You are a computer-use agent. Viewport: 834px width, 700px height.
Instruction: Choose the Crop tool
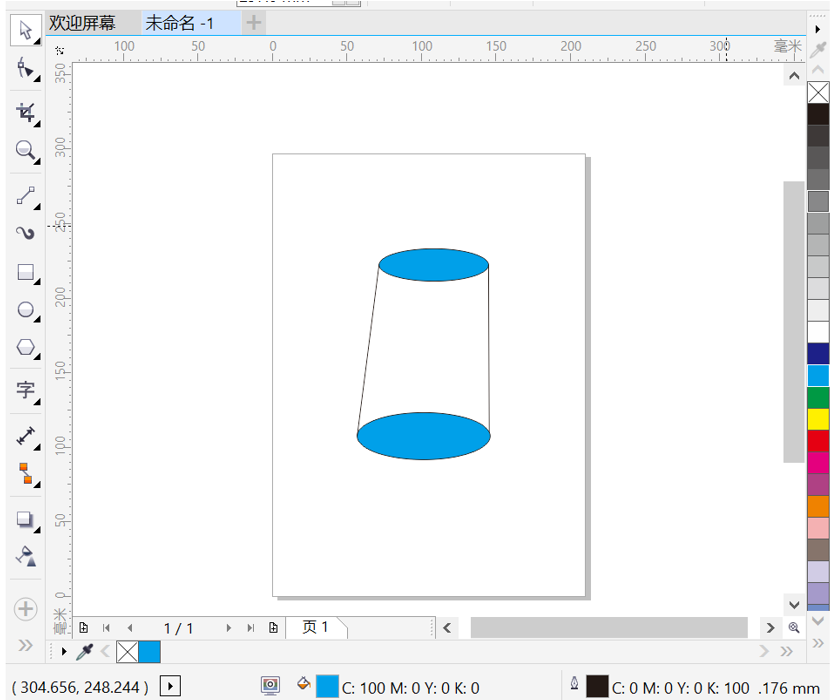(25, 111)
